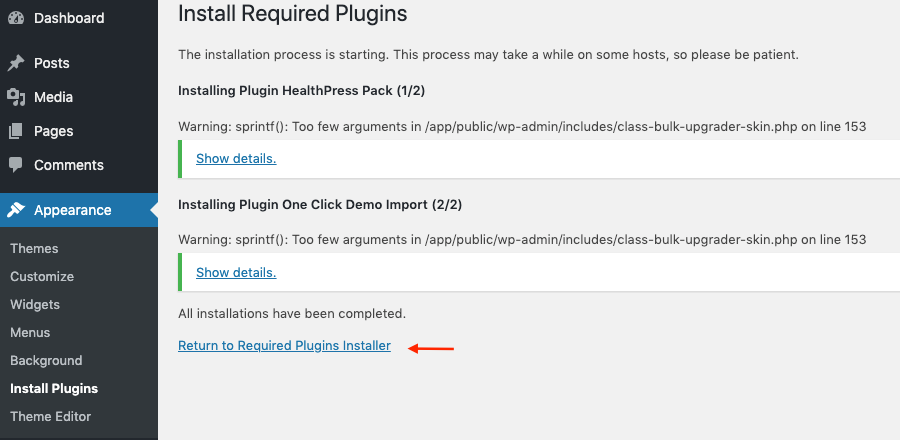Go to the Comments menu label
The image size is (900, 440).
coord(69,165)
